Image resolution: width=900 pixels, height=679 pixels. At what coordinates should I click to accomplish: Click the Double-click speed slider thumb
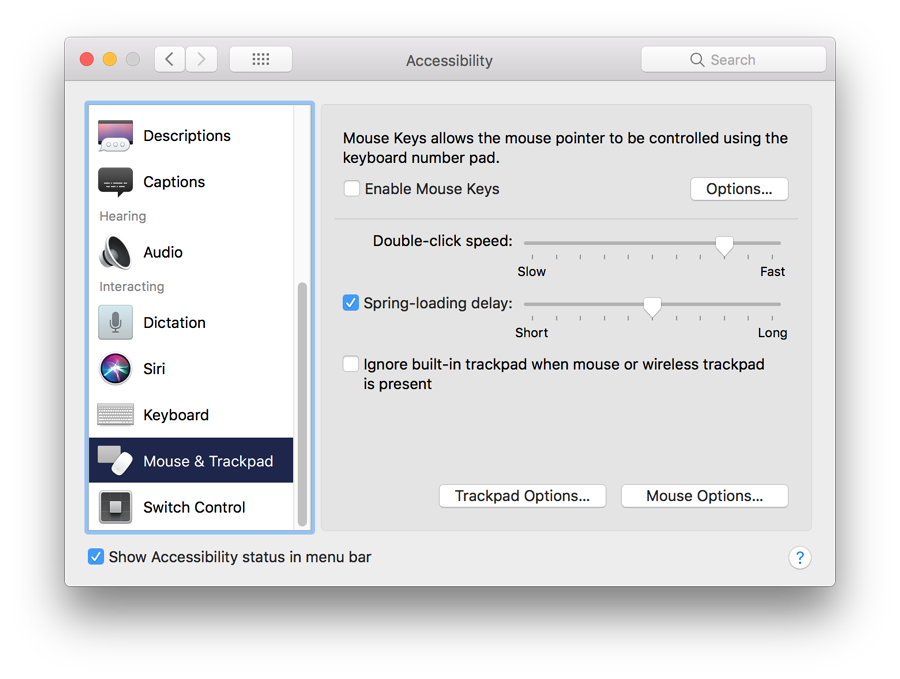(724, 246)
